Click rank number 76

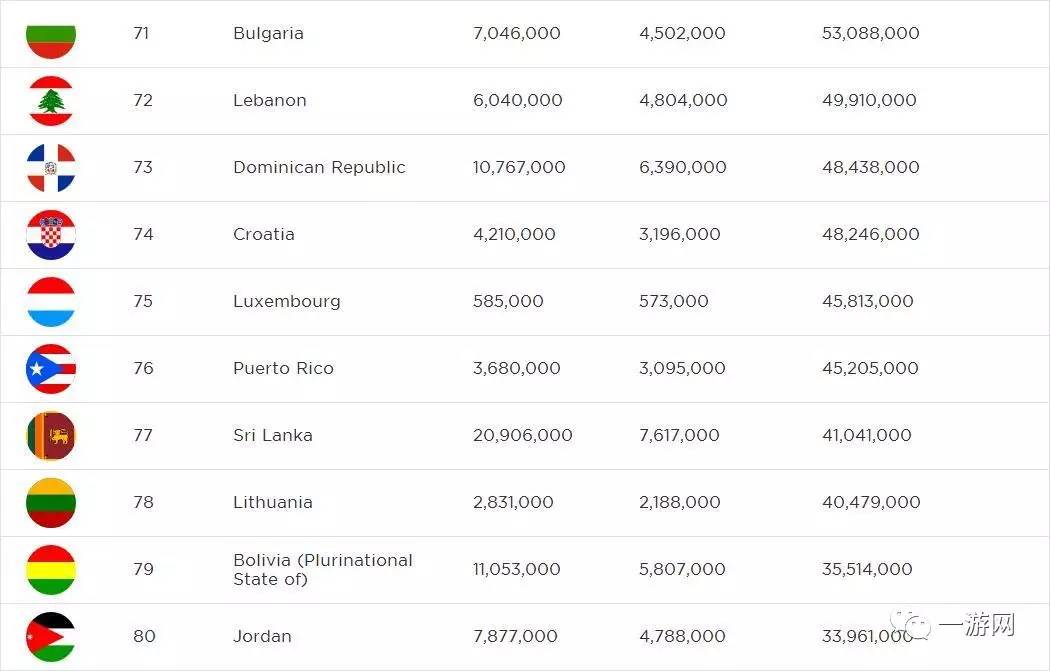point(143,369)
